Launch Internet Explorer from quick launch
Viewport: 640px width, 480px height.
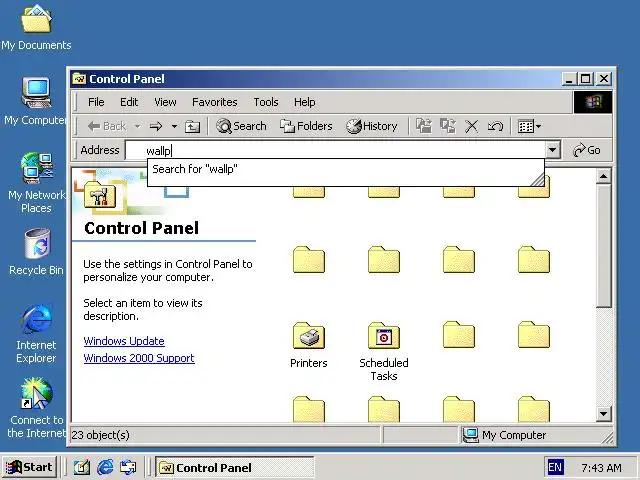pyautogui.click(x=105, y=467)
